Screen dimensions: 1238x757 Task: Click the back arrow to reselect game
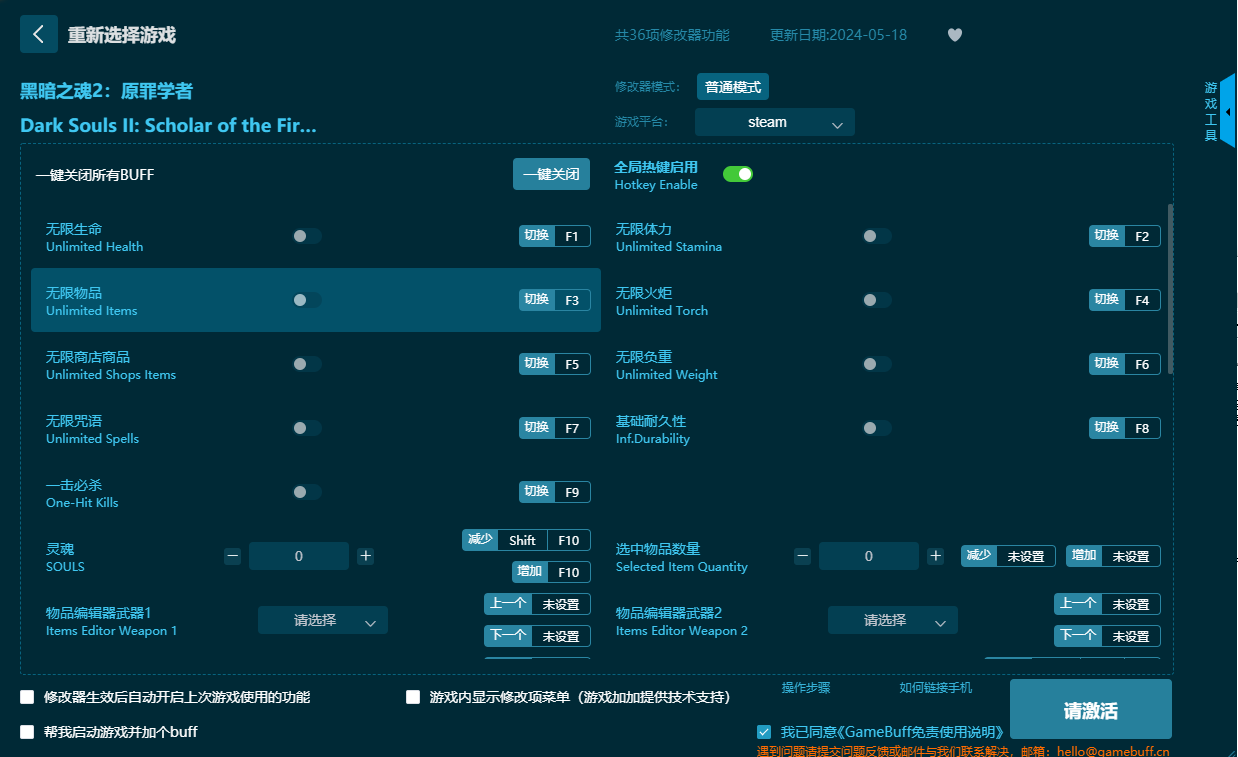[x=38, y=33]
